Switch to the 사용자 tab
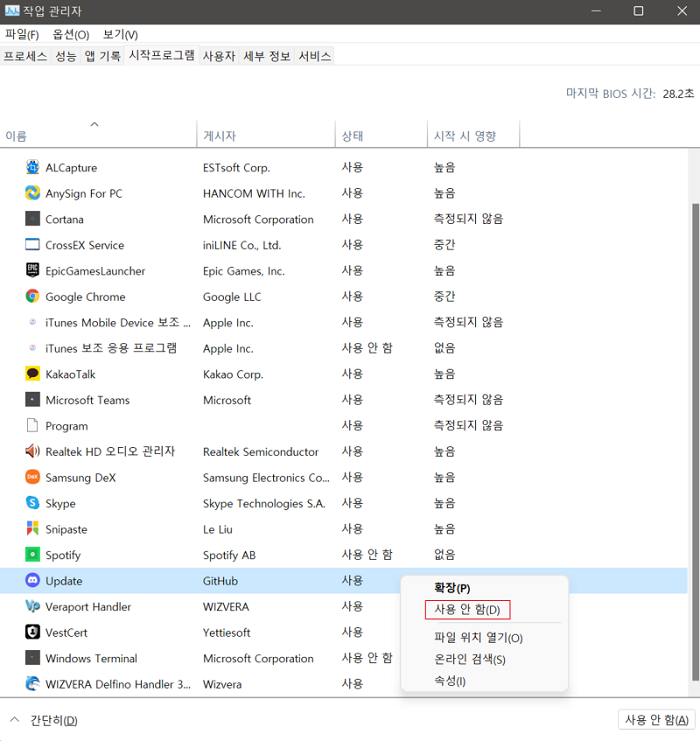The image size is (700, 741). tap(219, 56)
